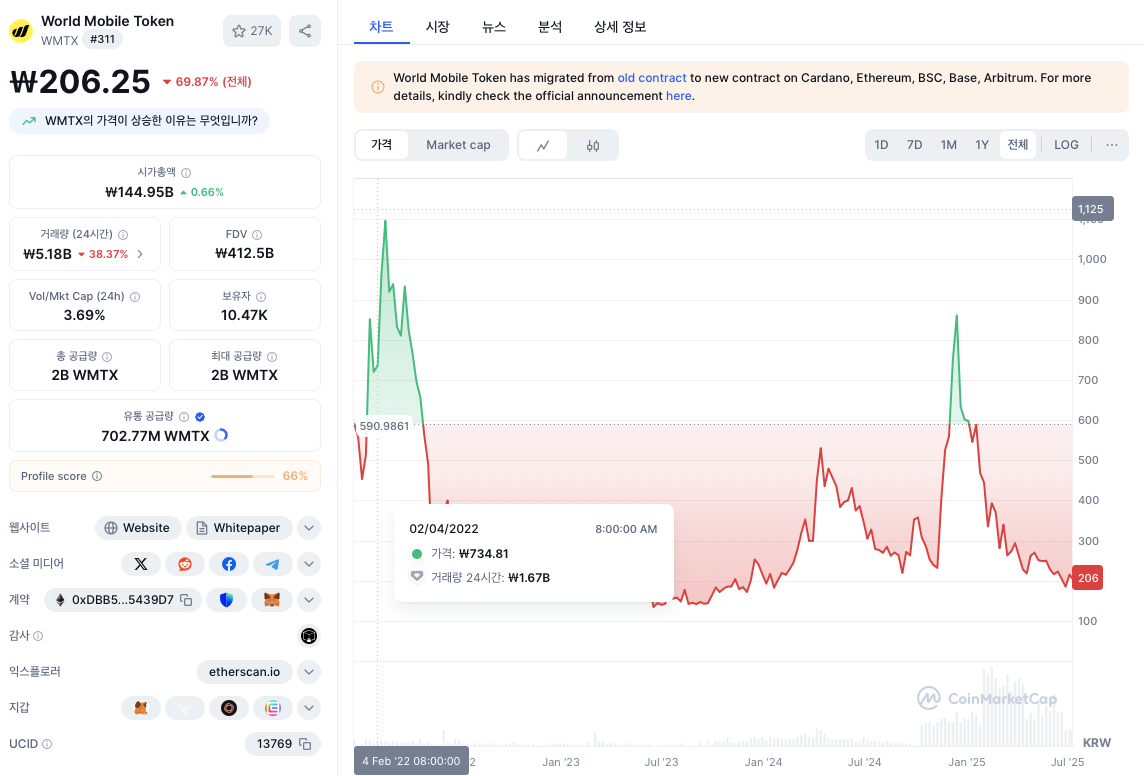This screenshot has height=776, width=1144.
Task: Select the 가격 (price) chart mode
Action: [382, 144]
